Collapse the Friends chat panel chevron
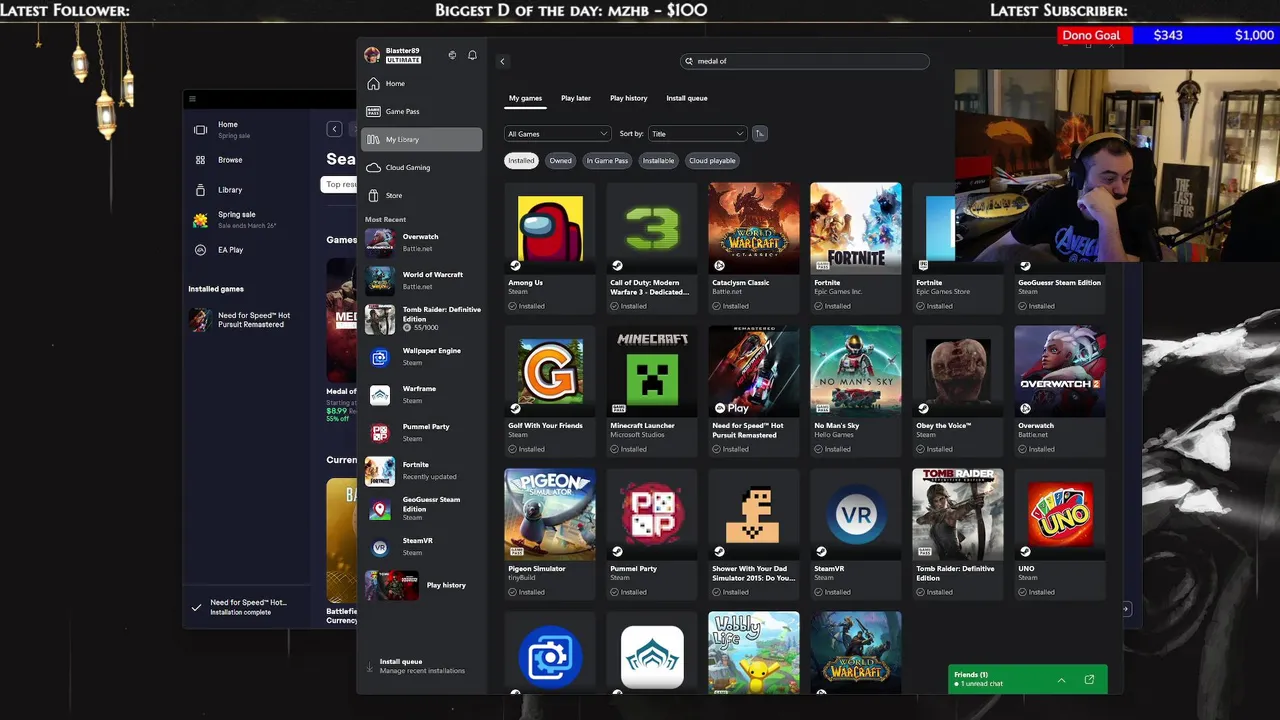Screen dimensions: 1280x720 click(1061, 680)
